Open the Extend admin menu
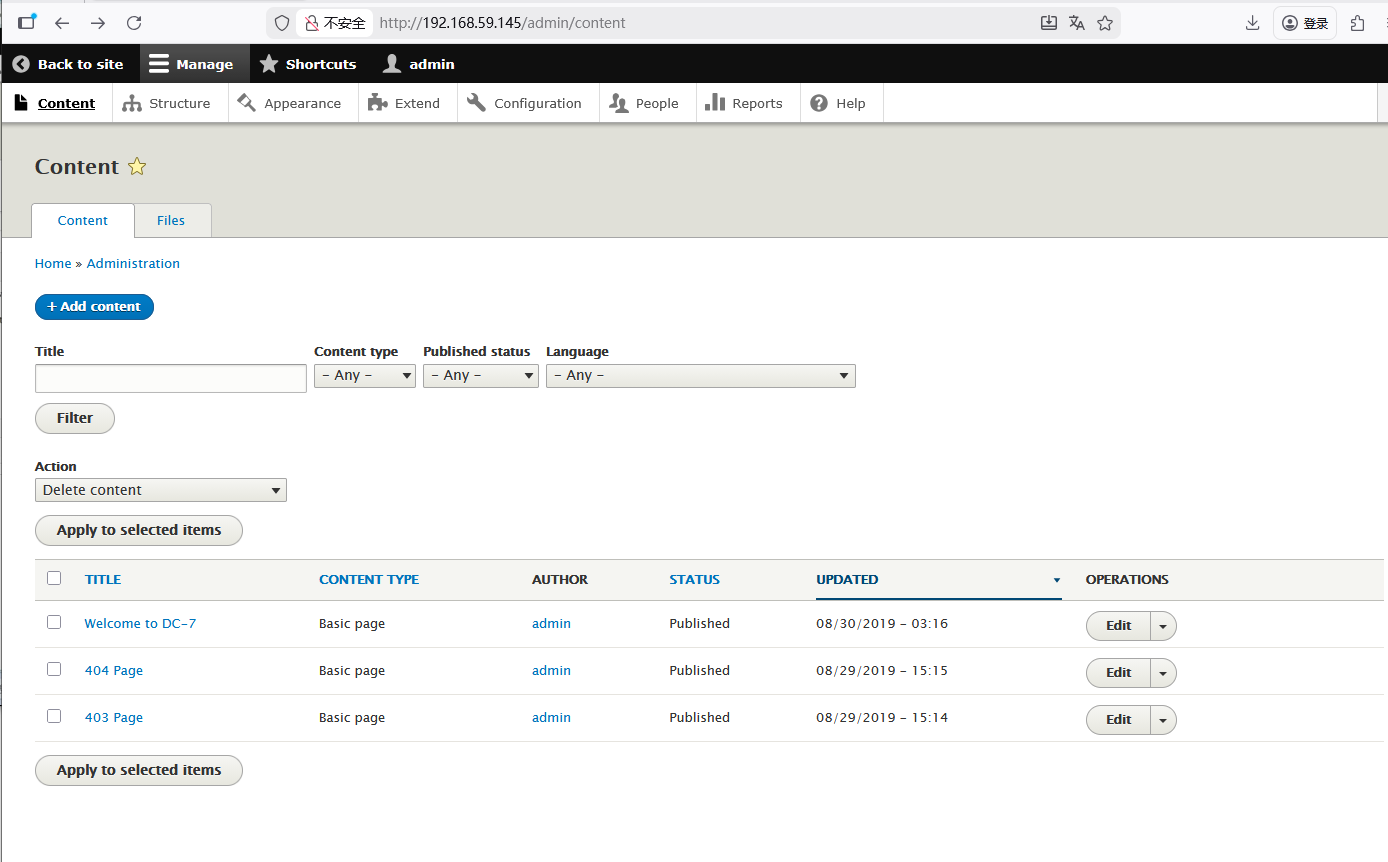This screenshot has height=862, width=1388. point(407,103)
